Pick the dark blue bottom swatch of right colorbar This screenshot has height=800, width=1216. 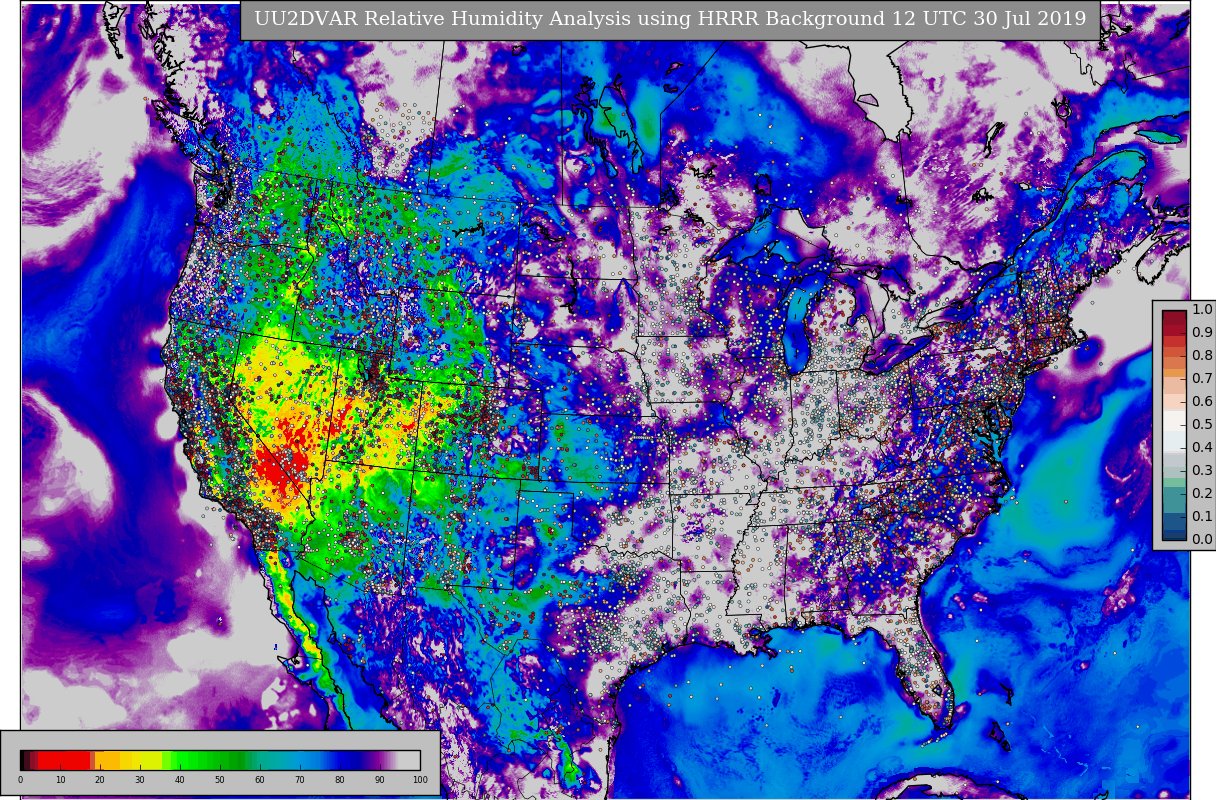[1174, 534]
